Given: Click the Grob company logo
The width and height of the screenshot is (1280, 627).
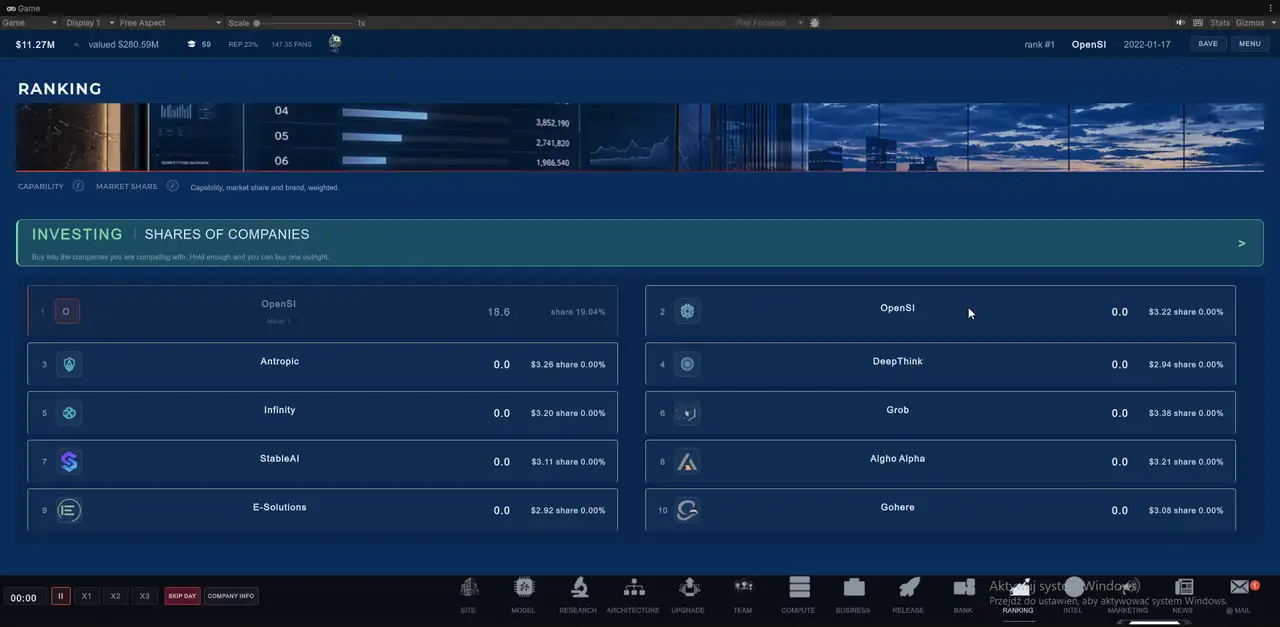Looking at the screenshot, I should click(687, 413).
